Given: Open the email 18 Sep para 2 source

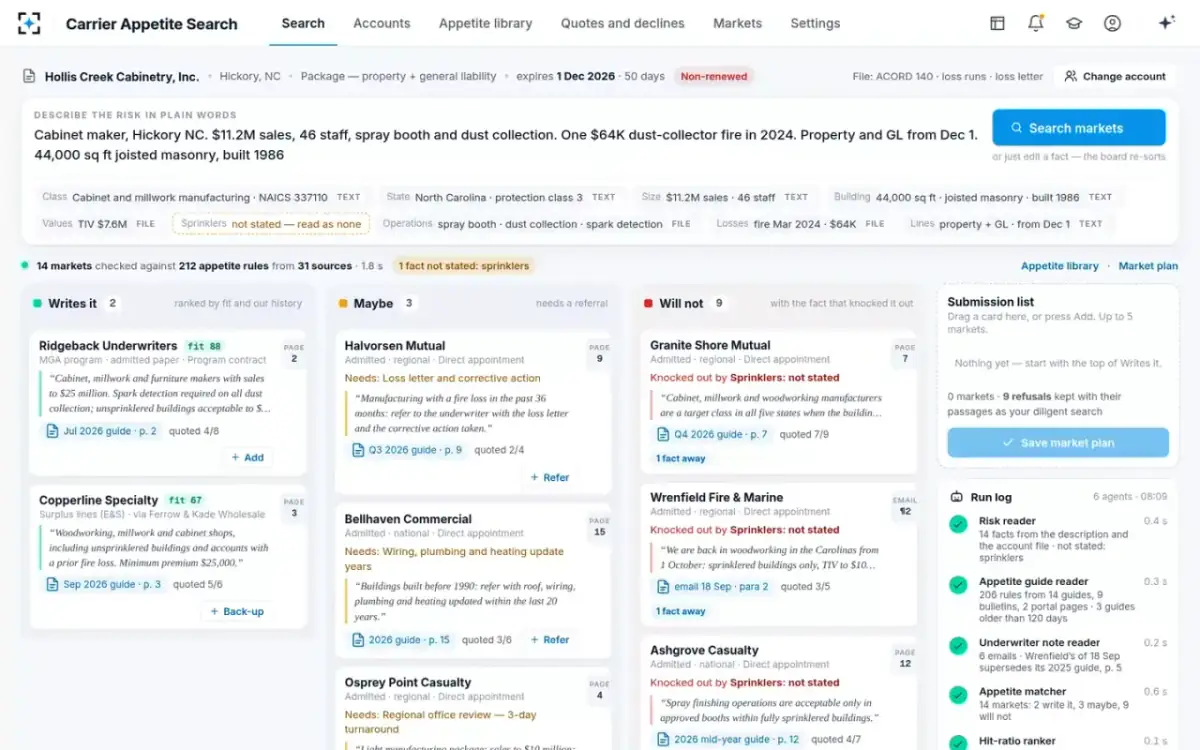Looking at the screenshot, I should click(714, 587).
